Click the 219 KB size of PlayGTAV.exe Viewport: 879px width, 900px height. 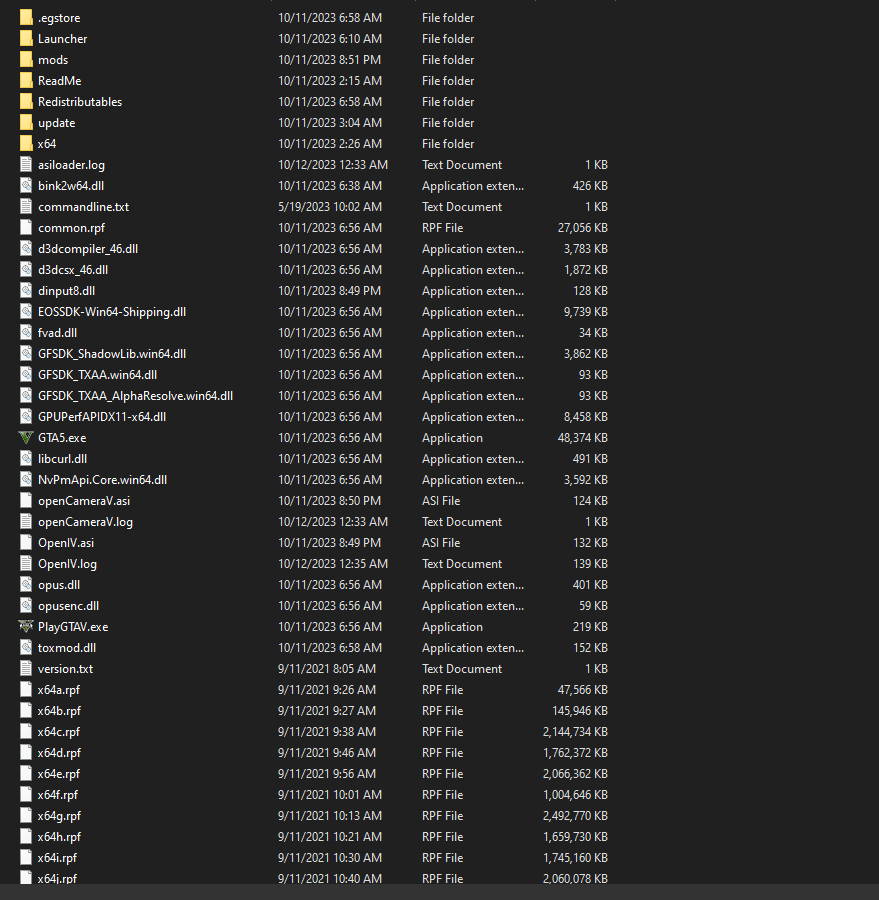pyautogui.click(x=590, y=627)
